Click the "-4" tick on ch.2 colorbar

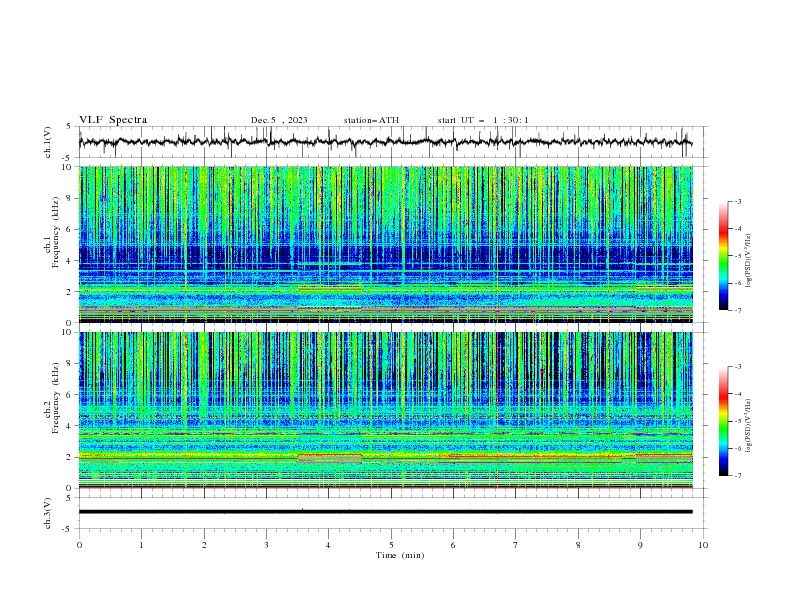coord(737,394)
